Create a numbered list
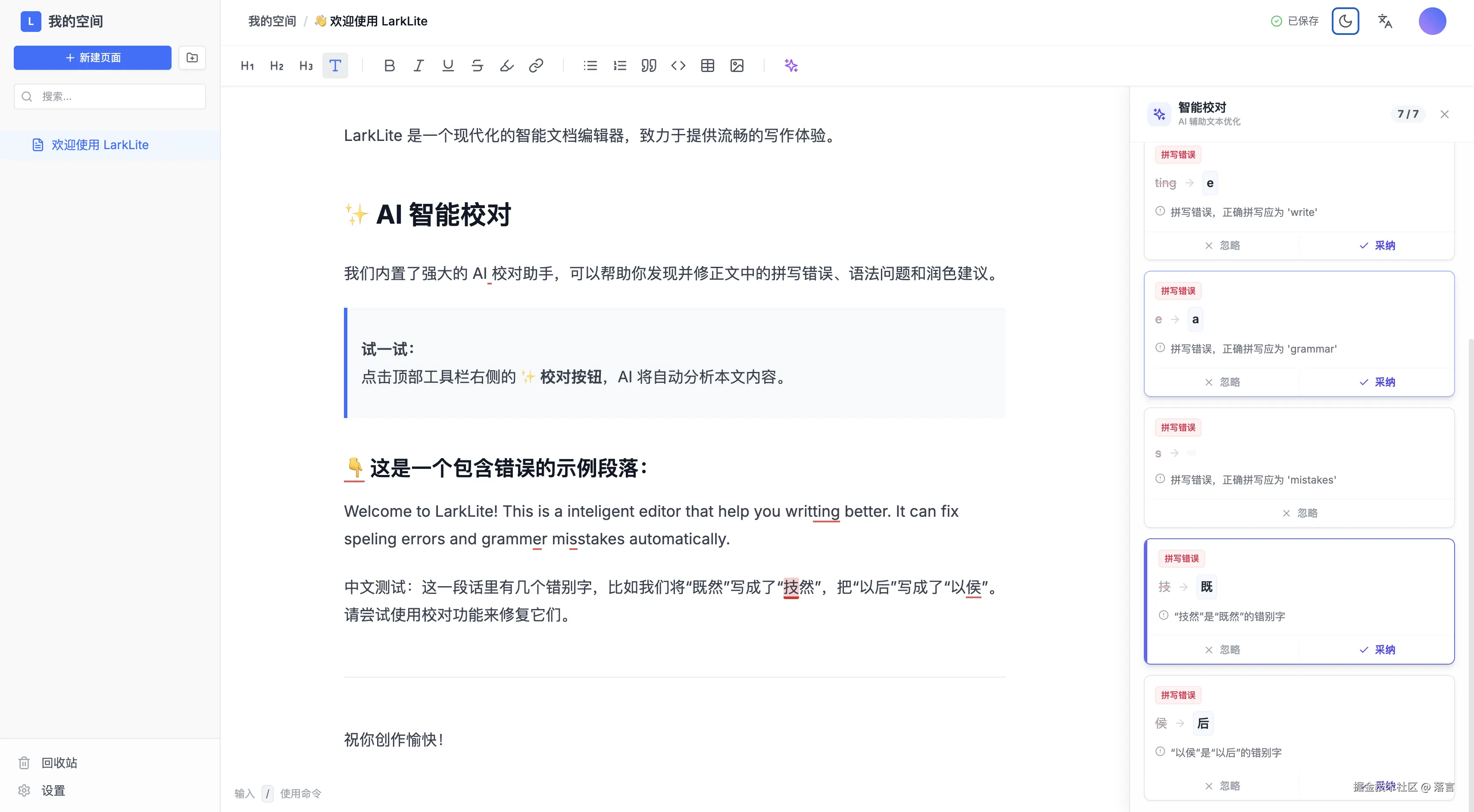Viewport: 1474px width, 812px height. coord(619,65)
